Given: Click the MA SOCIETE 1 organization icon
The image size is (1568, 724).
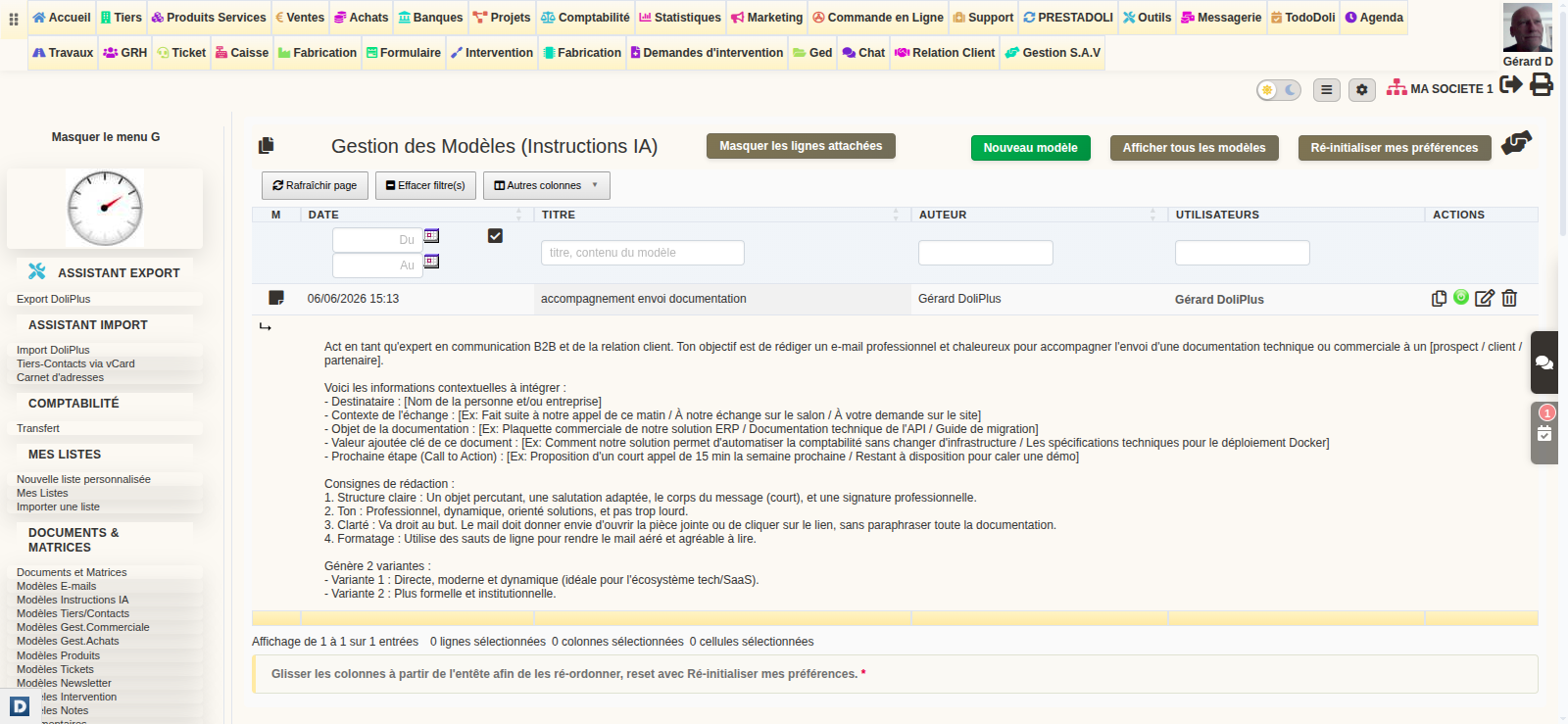Looking at the screenshot, I should (x=1396, y=87).
